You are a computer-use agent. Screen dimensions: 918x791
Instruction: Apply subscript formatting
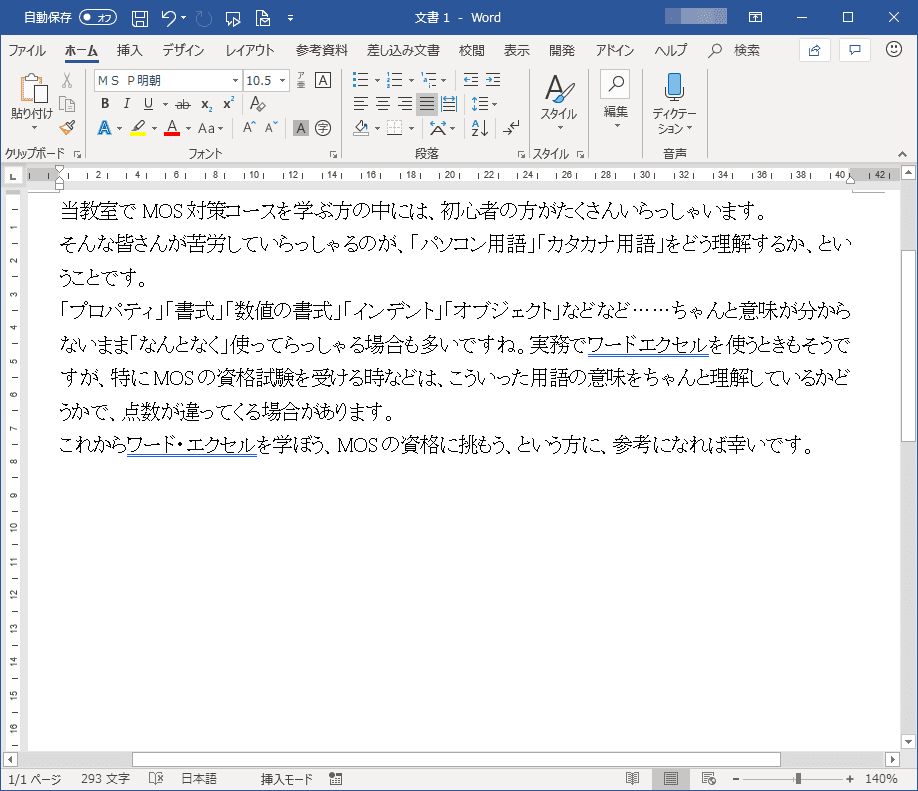pos(206,105)
